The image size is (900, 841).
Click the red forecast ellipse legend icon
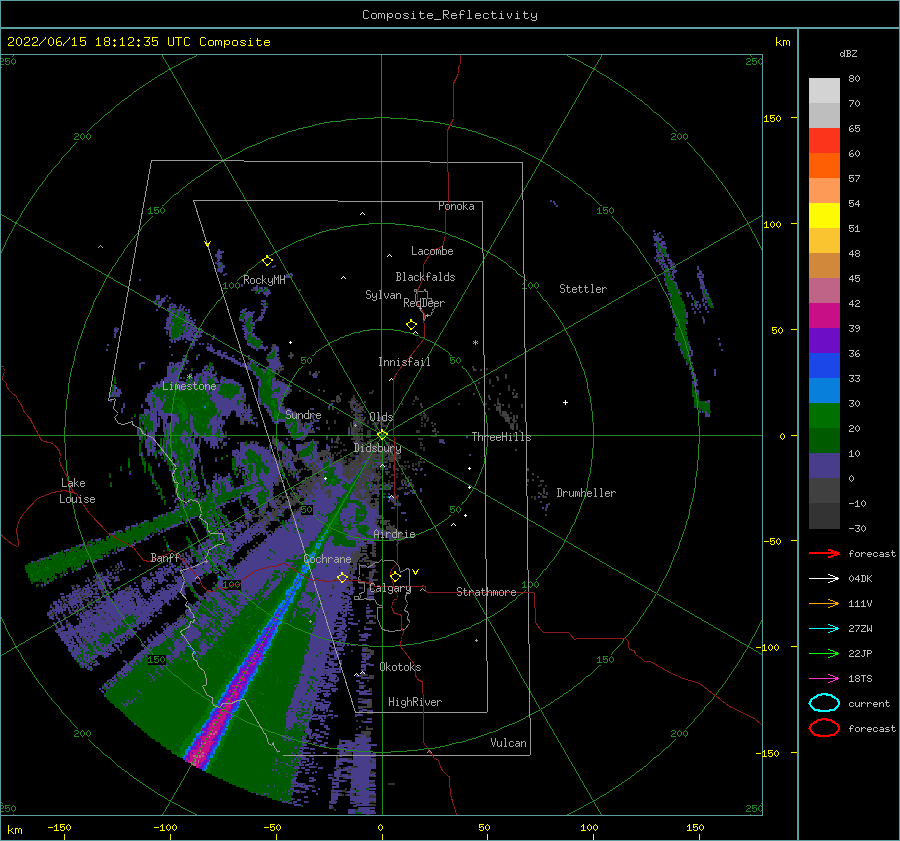point(824,728)
